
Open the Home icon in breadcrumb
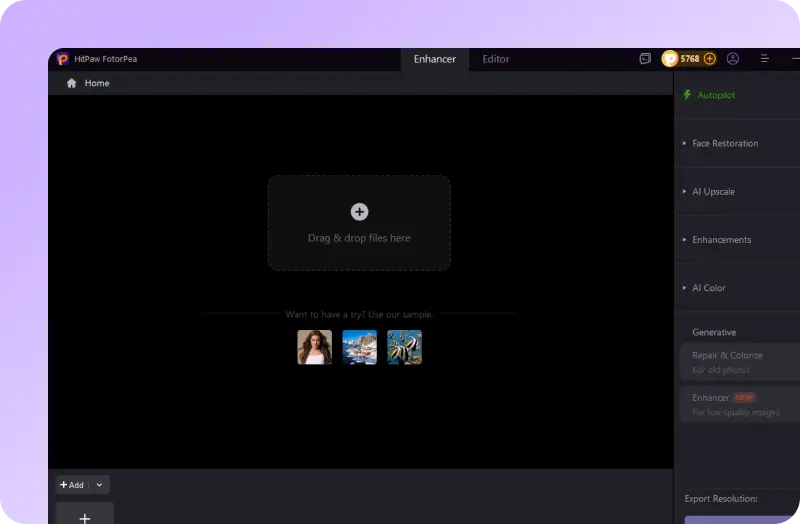71,83
